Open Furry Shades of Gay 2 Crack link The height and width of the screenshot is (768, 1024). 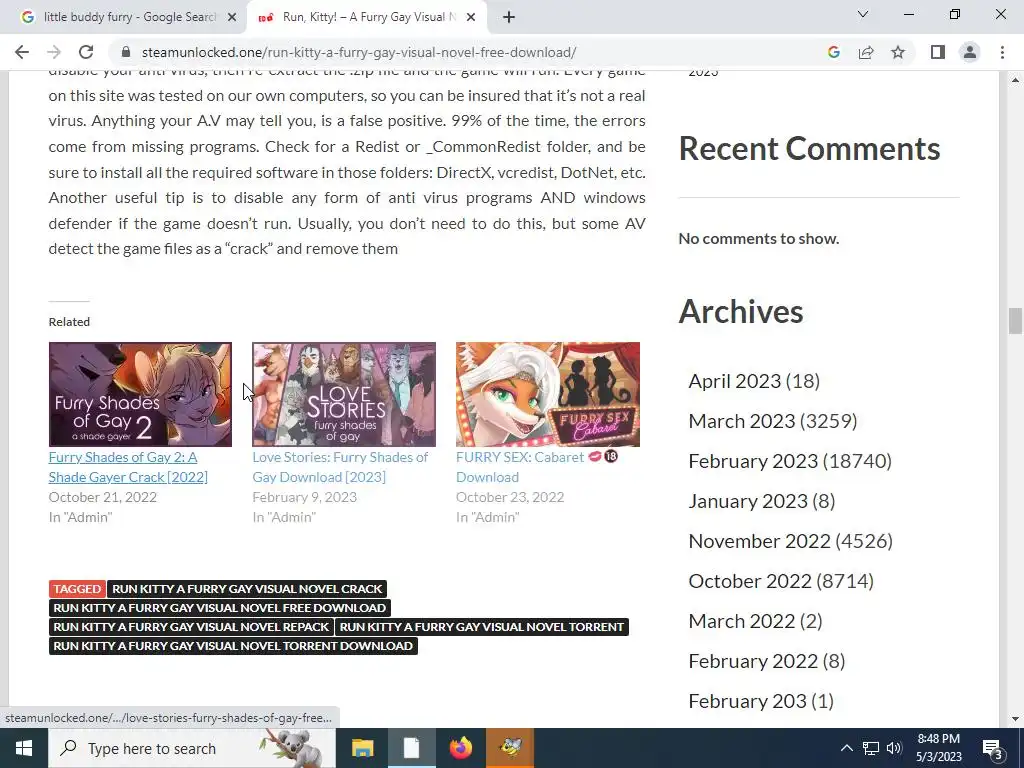tap(128, 467)
